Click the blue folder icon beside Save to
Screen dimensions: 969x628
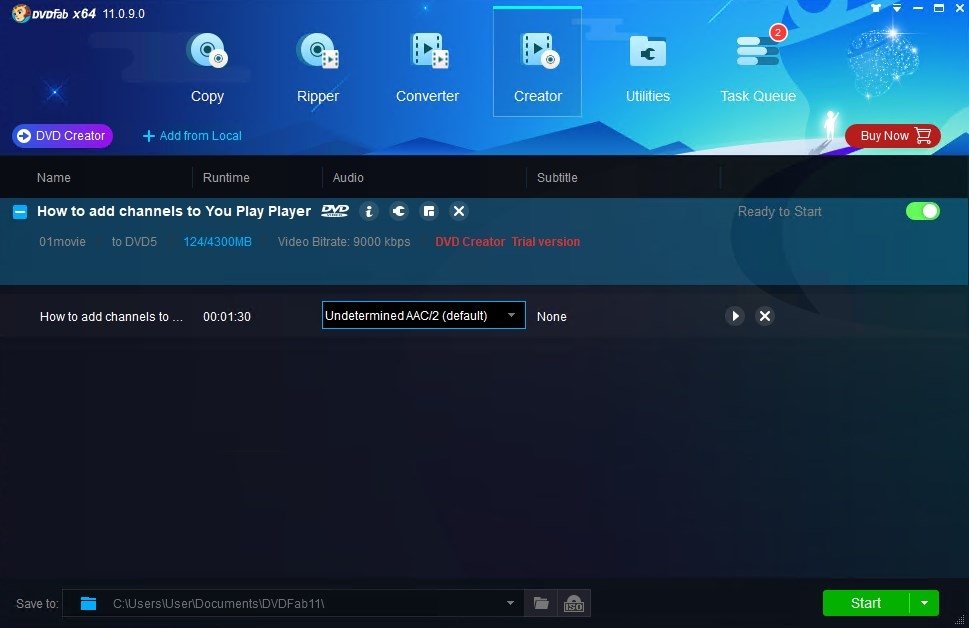click(x=88, y=603)
